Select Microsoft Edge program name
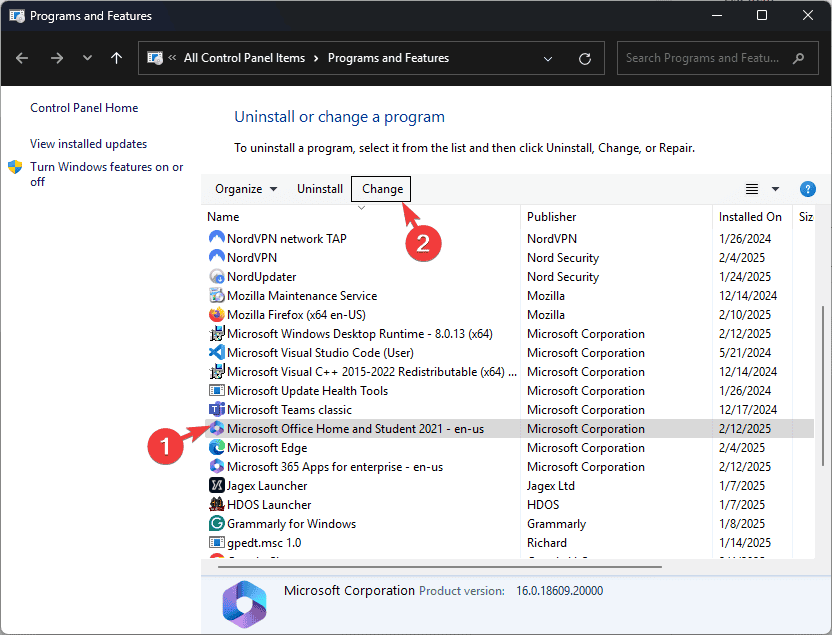Screen dimensions: 832x635 [267, 448]
